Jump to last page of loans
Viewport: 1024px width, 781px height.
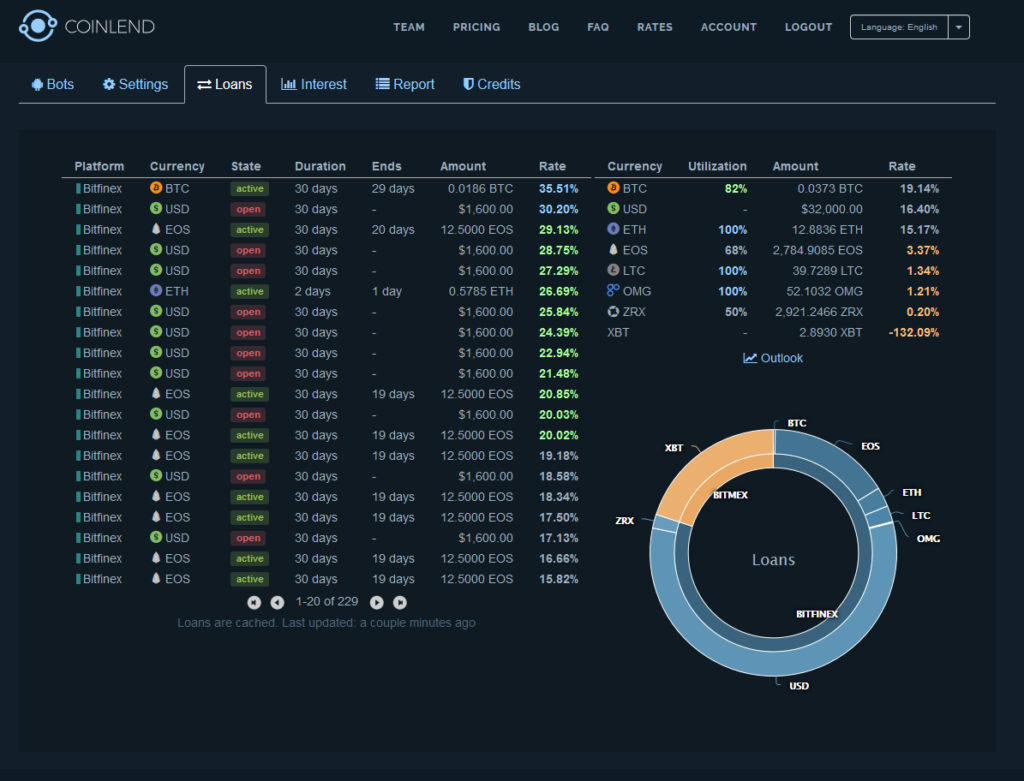pos(400,603)
